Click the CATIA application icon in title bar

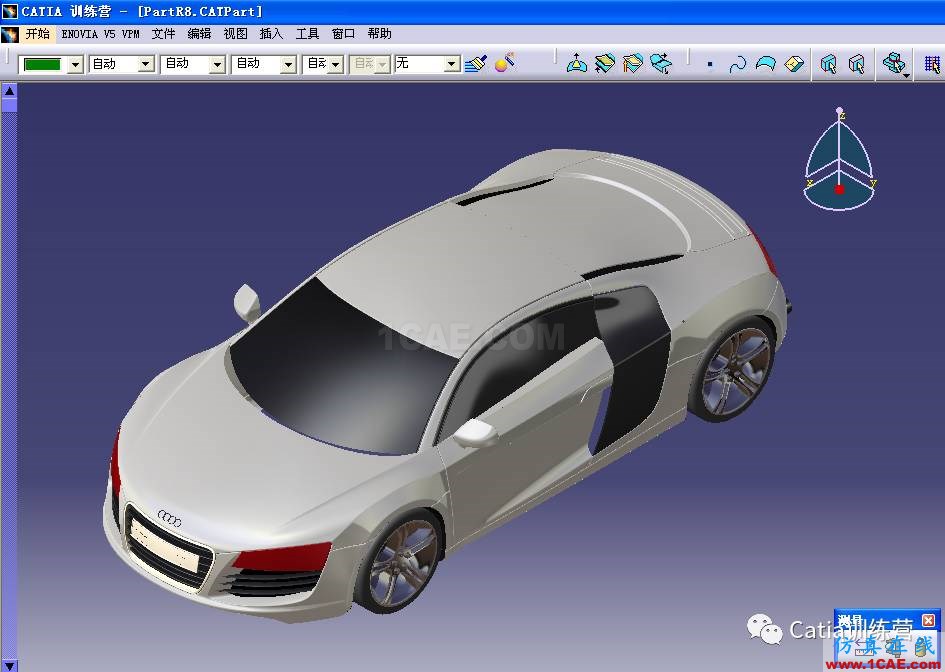(10, 11)
